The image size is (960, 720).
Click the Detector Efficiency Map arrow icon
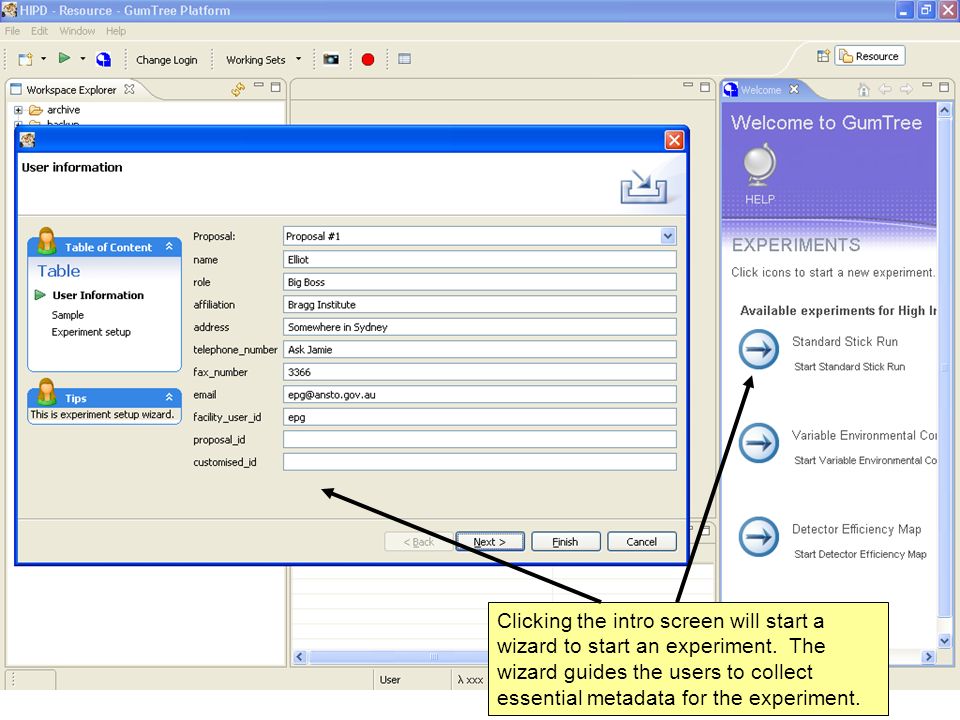[x=759, y=536]
